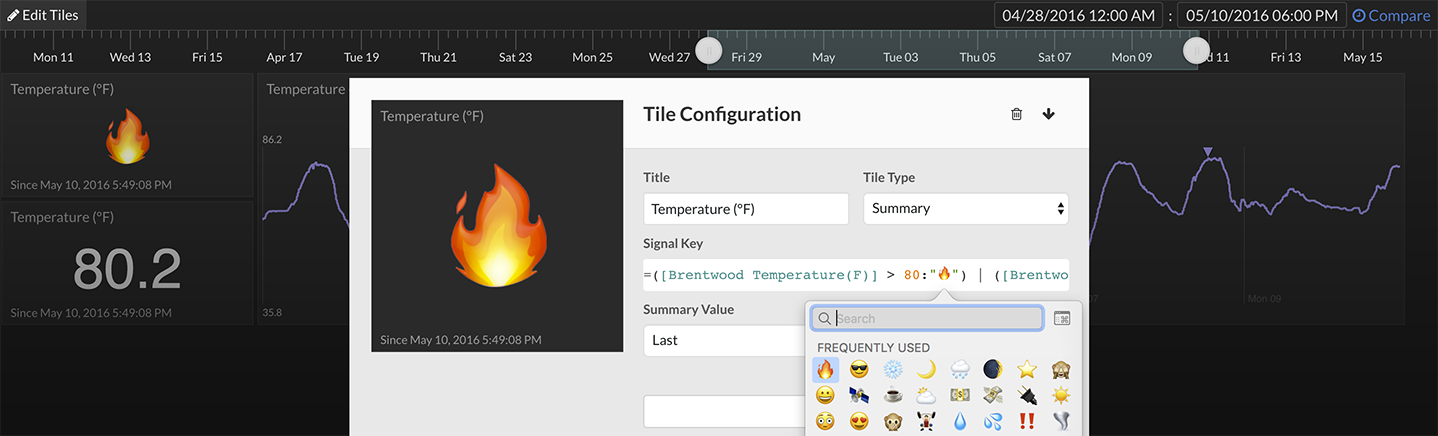Open the Tile Type dropdown

pos(965,209)
